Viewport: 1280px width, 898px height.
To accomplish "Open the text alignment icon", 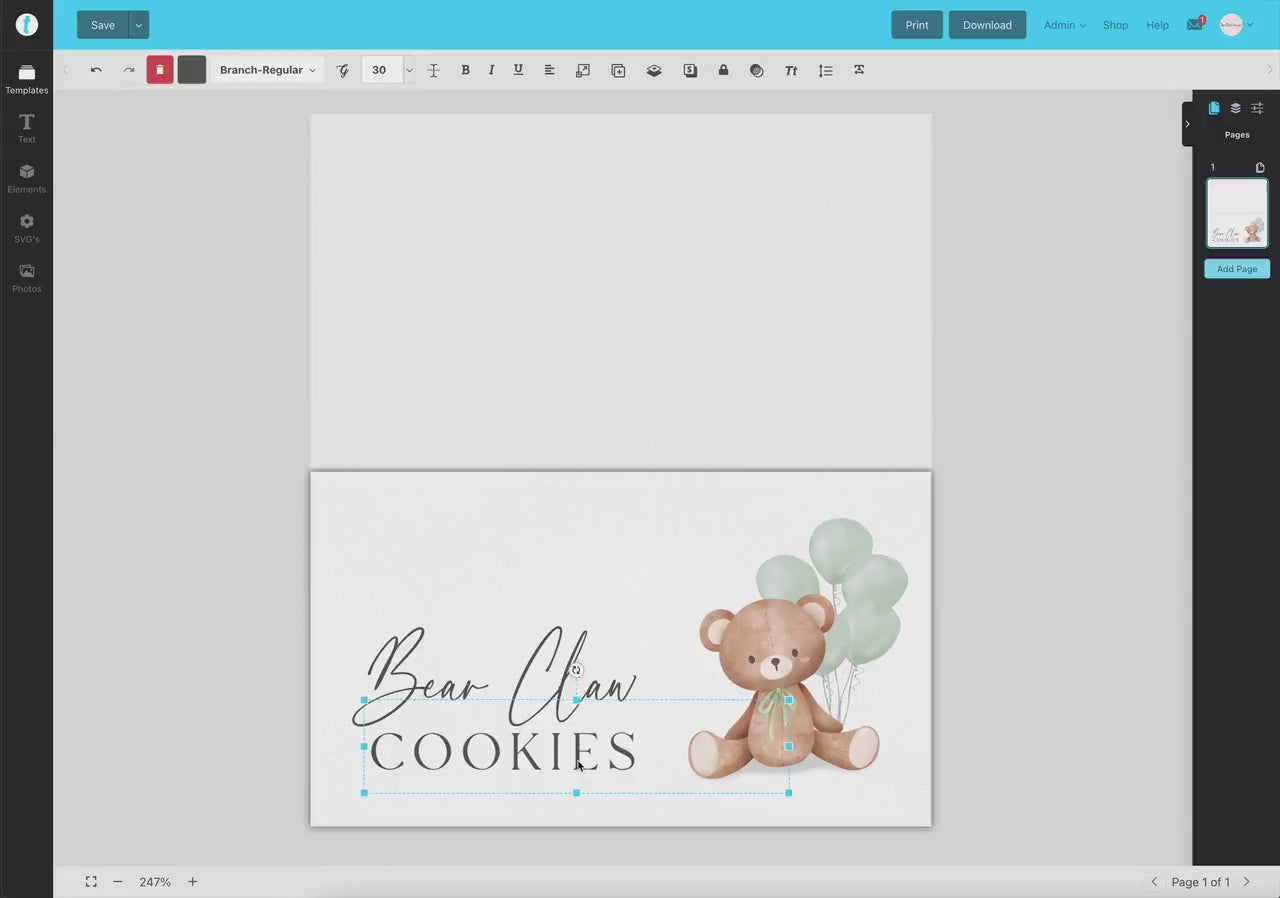I will click(x=549, y=70).
